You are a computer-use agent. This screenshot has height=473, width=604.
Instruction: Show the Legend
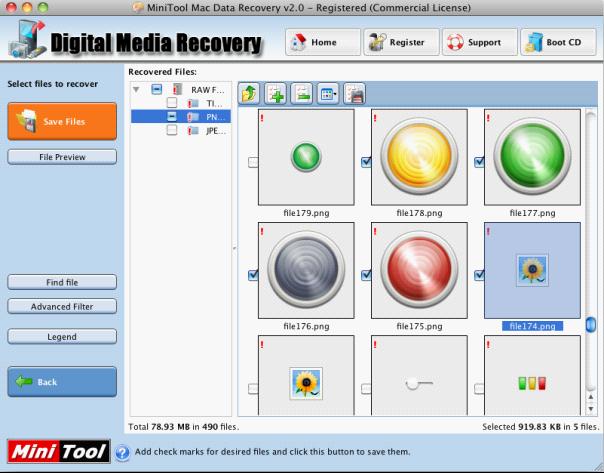62,337
